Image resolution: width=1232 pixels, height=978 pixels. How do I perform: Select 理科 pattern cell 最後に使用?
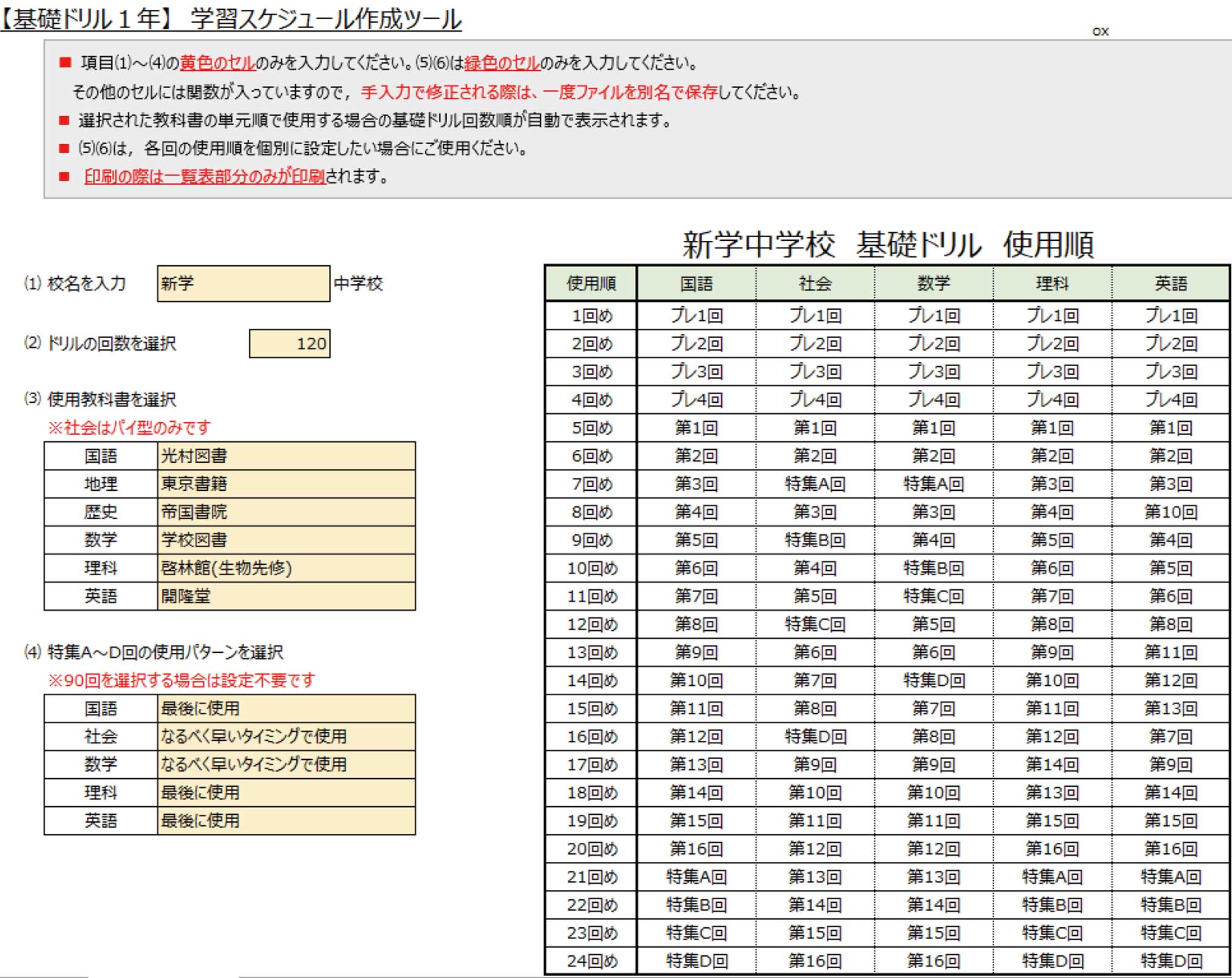(286, 793)
